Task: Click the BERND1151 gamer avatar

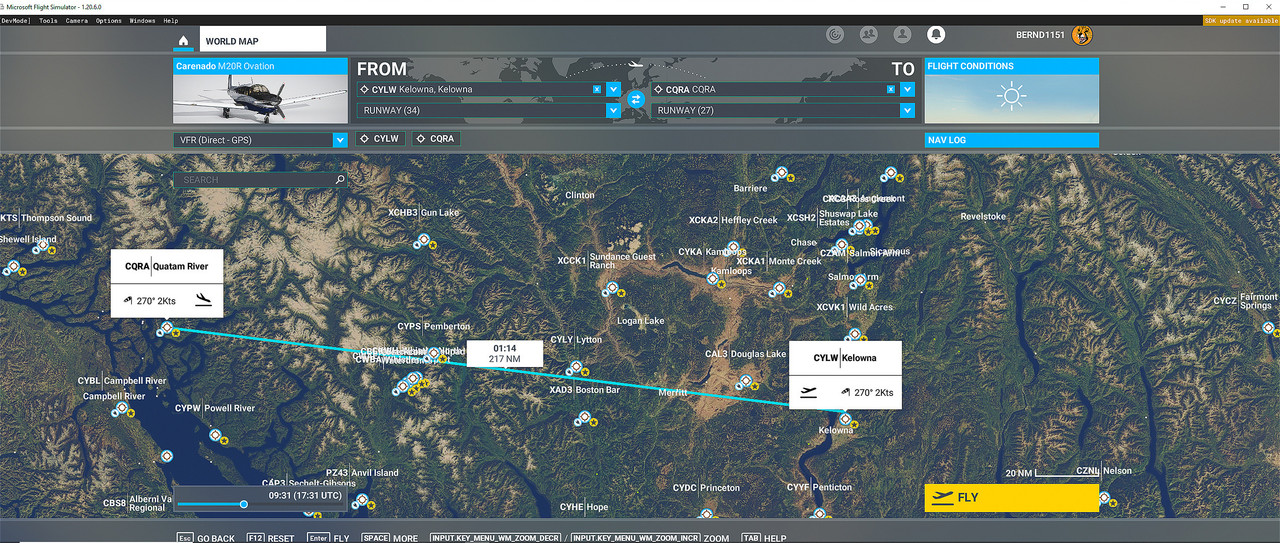Action: coord(1081,36)
